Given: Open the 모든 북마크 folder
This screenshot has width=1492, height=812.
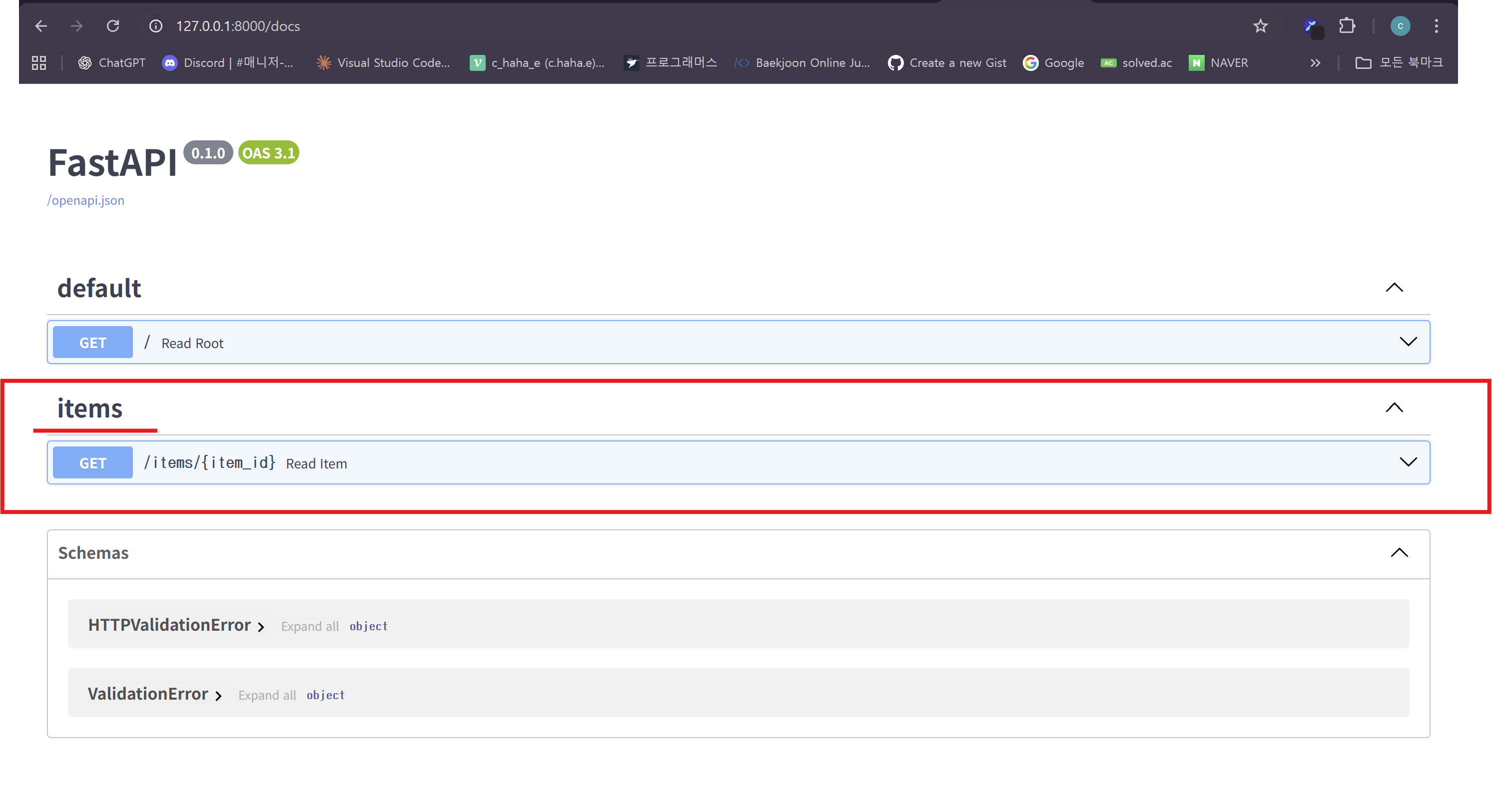Looking at the screenshot, I should [1399, 62].
